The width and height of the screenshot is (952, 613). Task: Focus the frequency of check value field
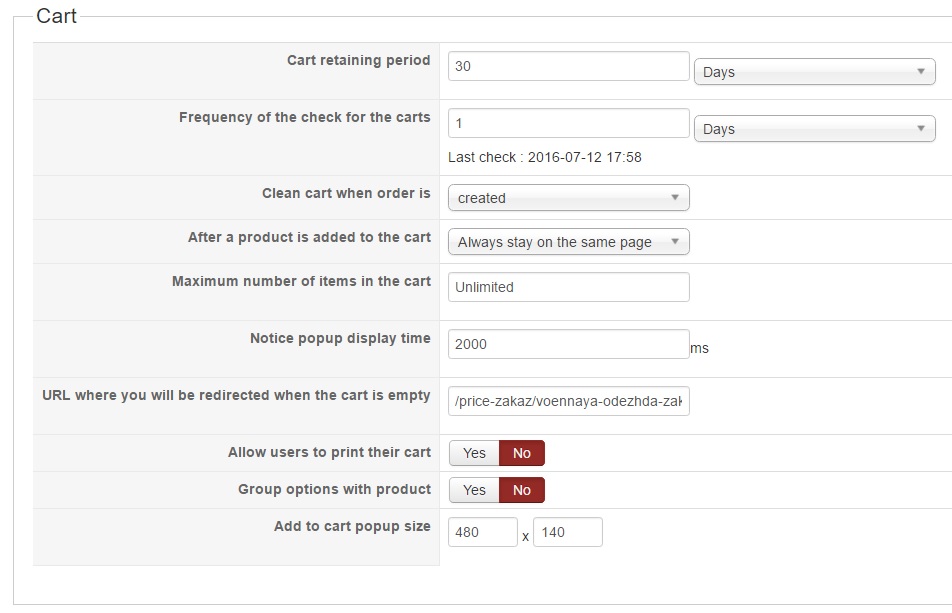tap(568, 123)
